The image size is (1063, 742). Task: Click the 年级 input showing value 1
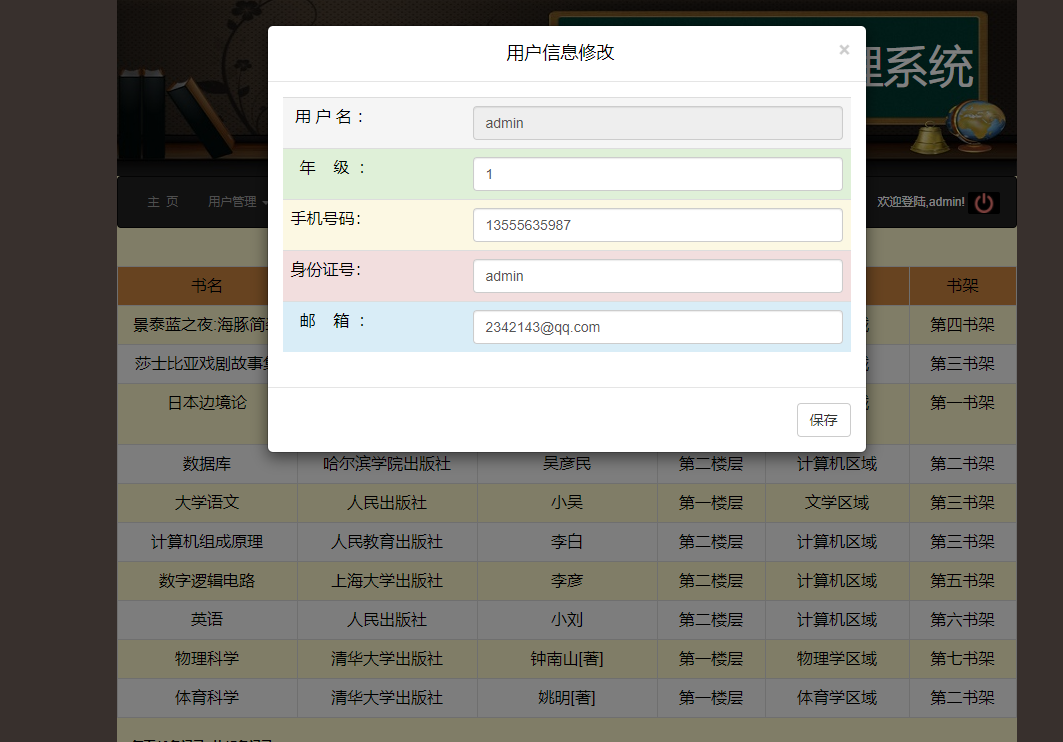[x=657, y=173]
